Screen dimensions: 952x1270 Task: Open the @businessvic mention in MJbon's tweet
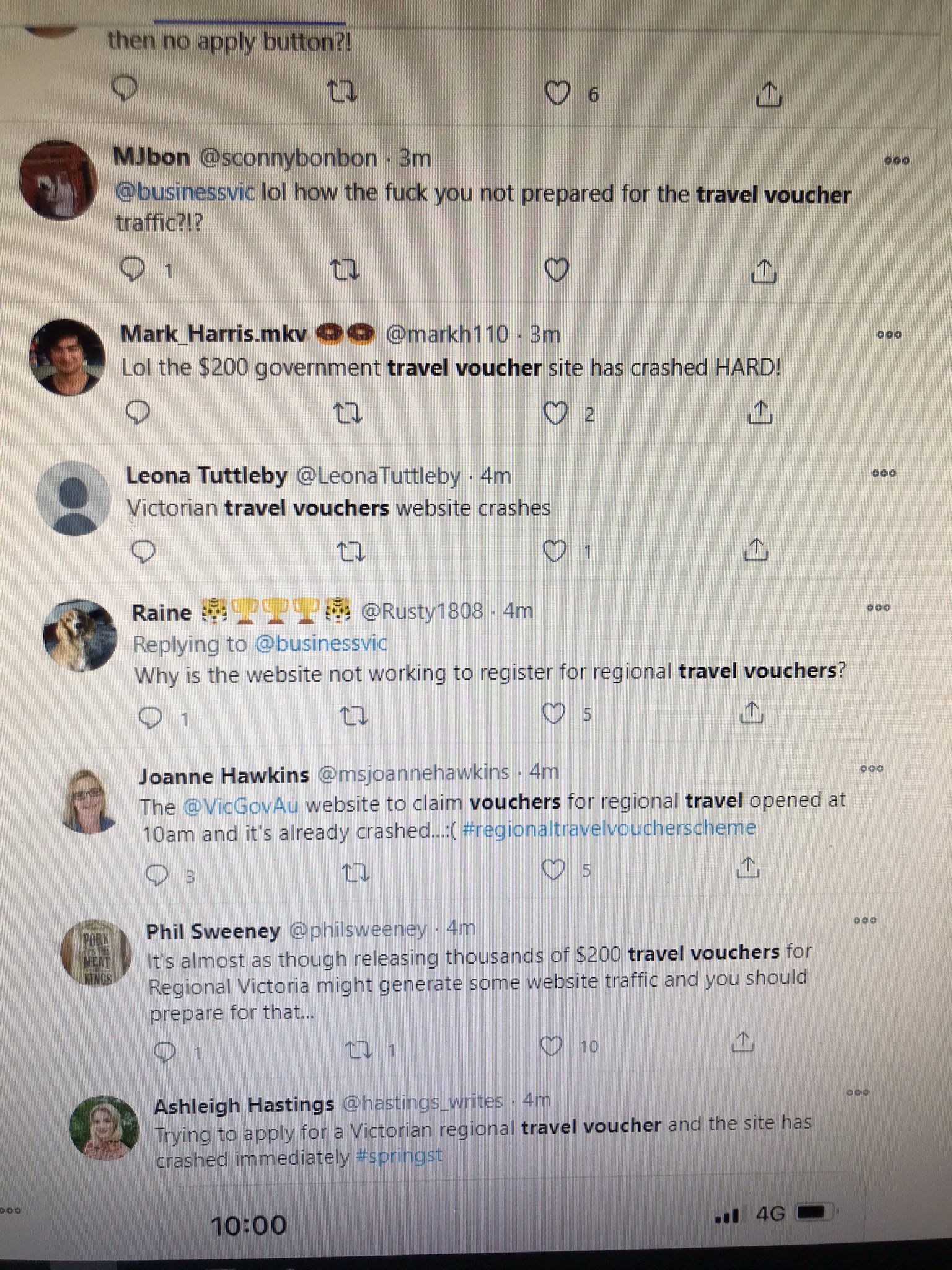pyautogui.click(x=185, y=192)
